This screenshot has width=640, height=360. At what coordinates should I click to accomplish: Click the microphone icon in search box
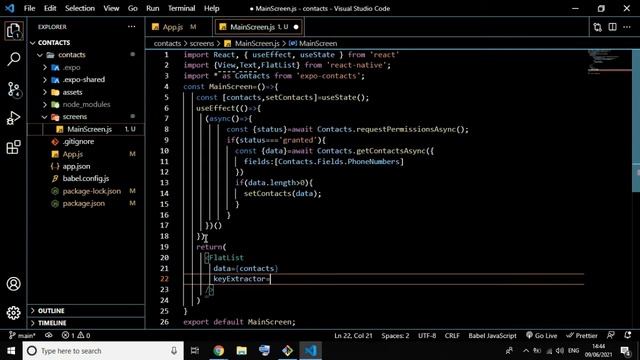point(174,351)
